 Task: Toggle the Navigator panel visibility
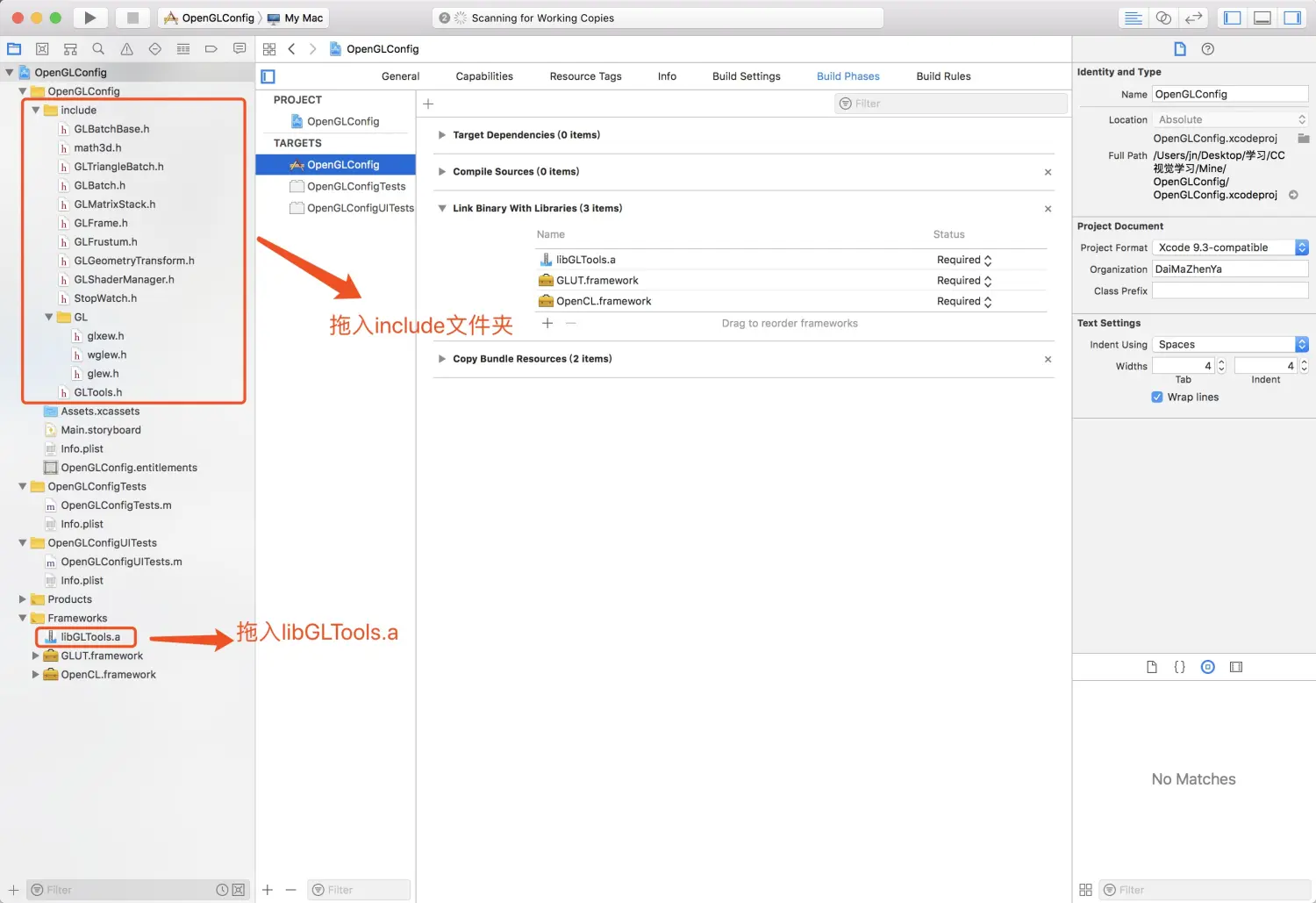click(x=1233, y=18)
